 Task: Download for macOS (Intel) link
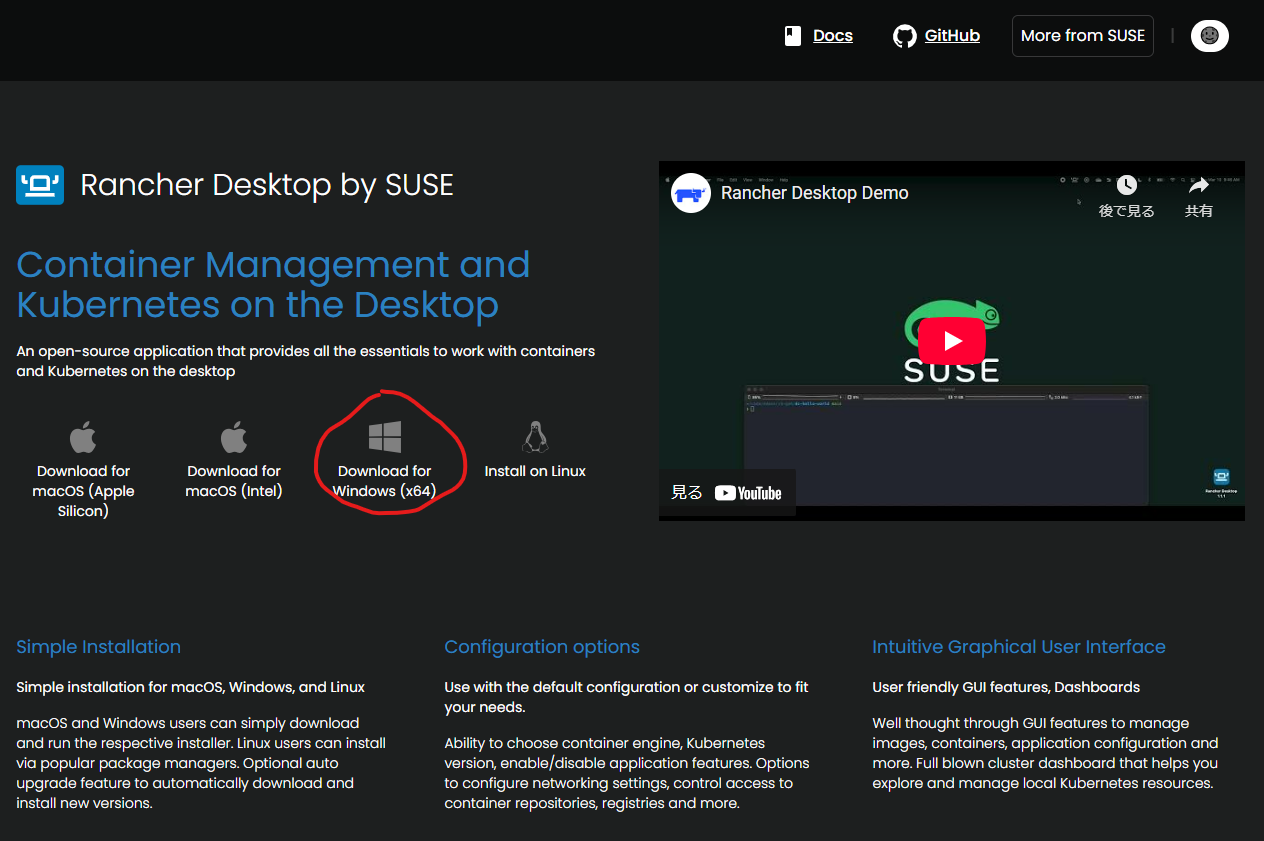[x=234, y=481]
